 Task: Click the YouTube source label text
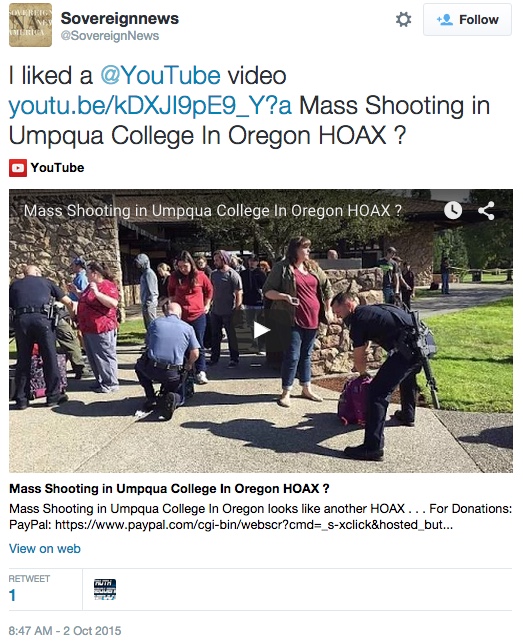pyautogui.click(x=57, y=168)
